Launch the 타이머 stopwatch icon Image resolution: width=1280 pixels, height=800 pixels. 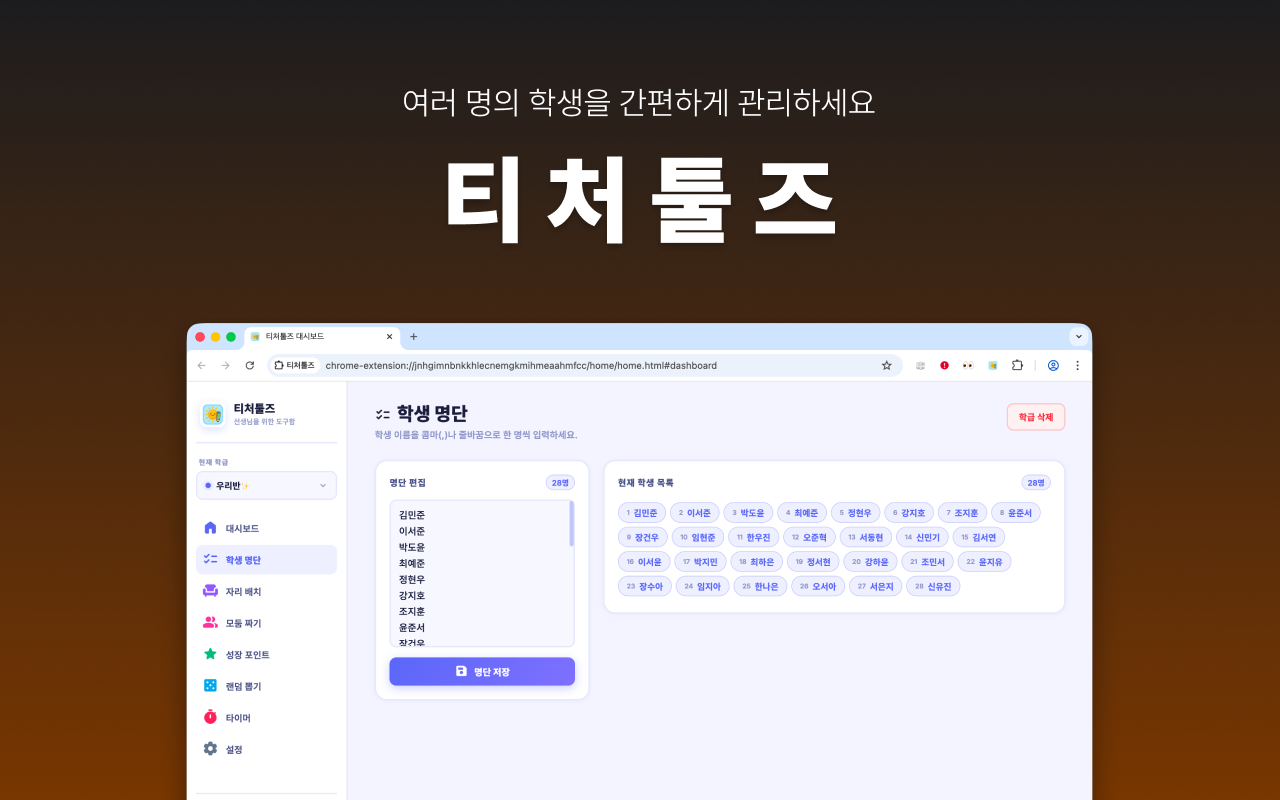(210, 717)
